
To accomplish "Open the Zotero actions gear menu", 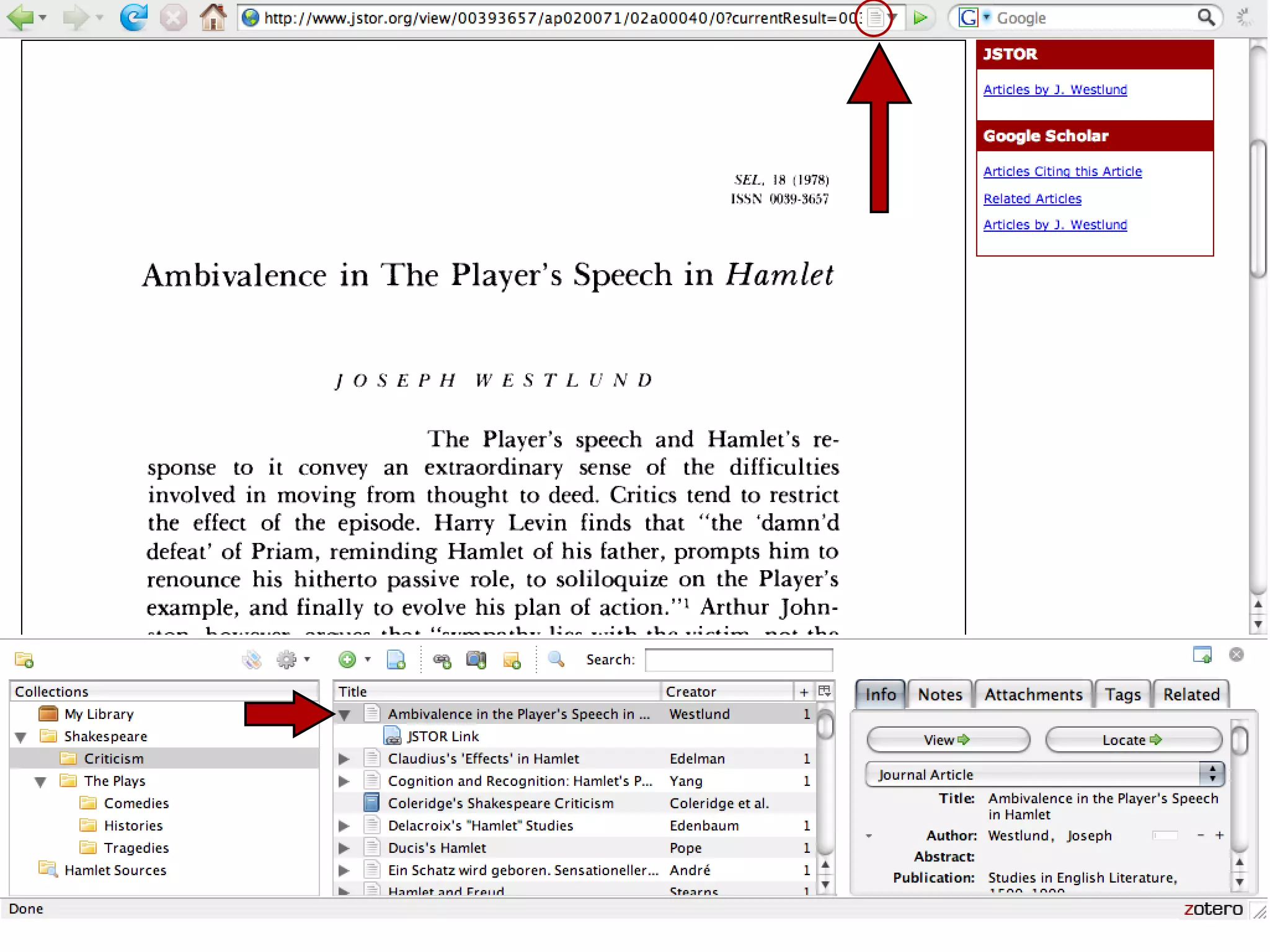I will [x=287, y=659].
